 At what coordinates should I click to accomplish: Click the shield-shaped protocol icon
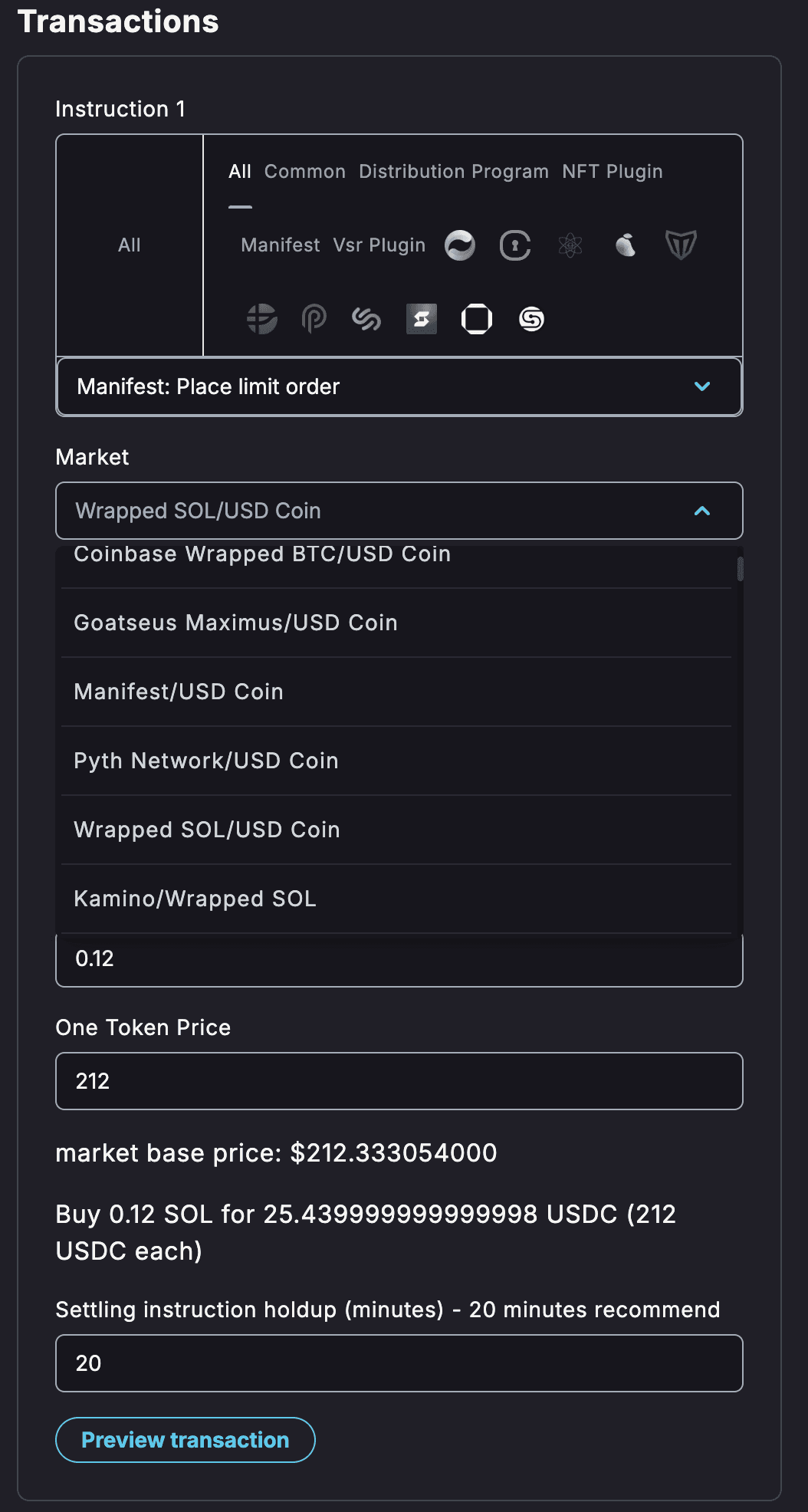(681, 245)
